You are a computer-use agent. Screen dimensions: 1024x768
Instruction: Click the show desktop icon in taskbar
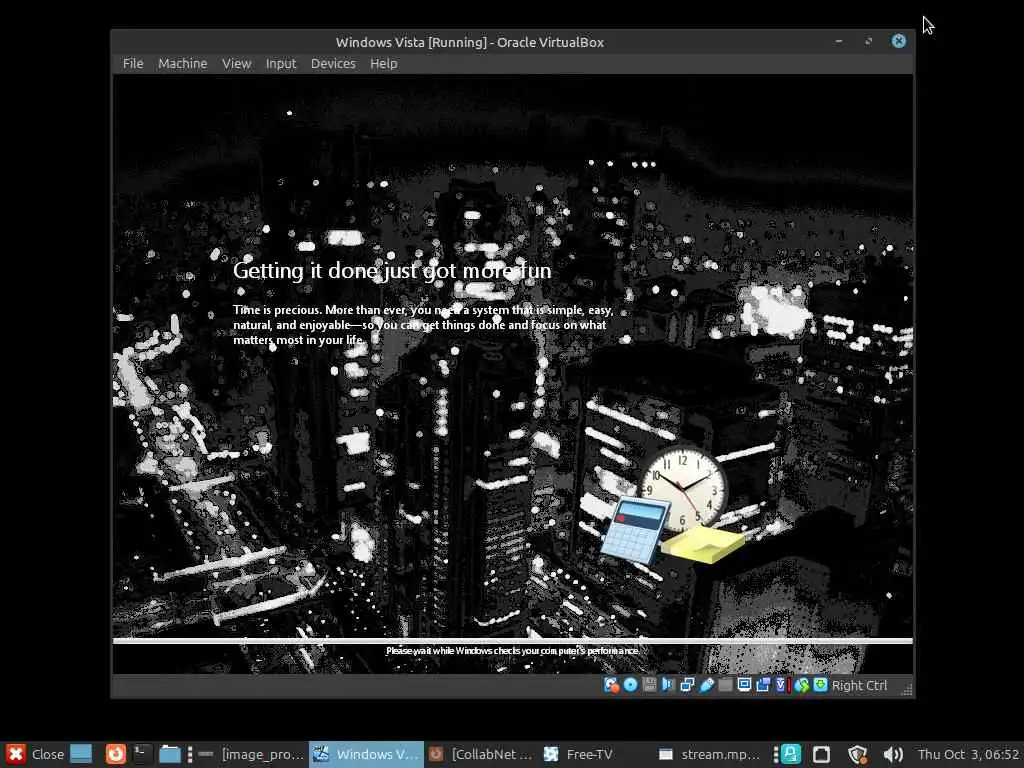pos(81,754)
